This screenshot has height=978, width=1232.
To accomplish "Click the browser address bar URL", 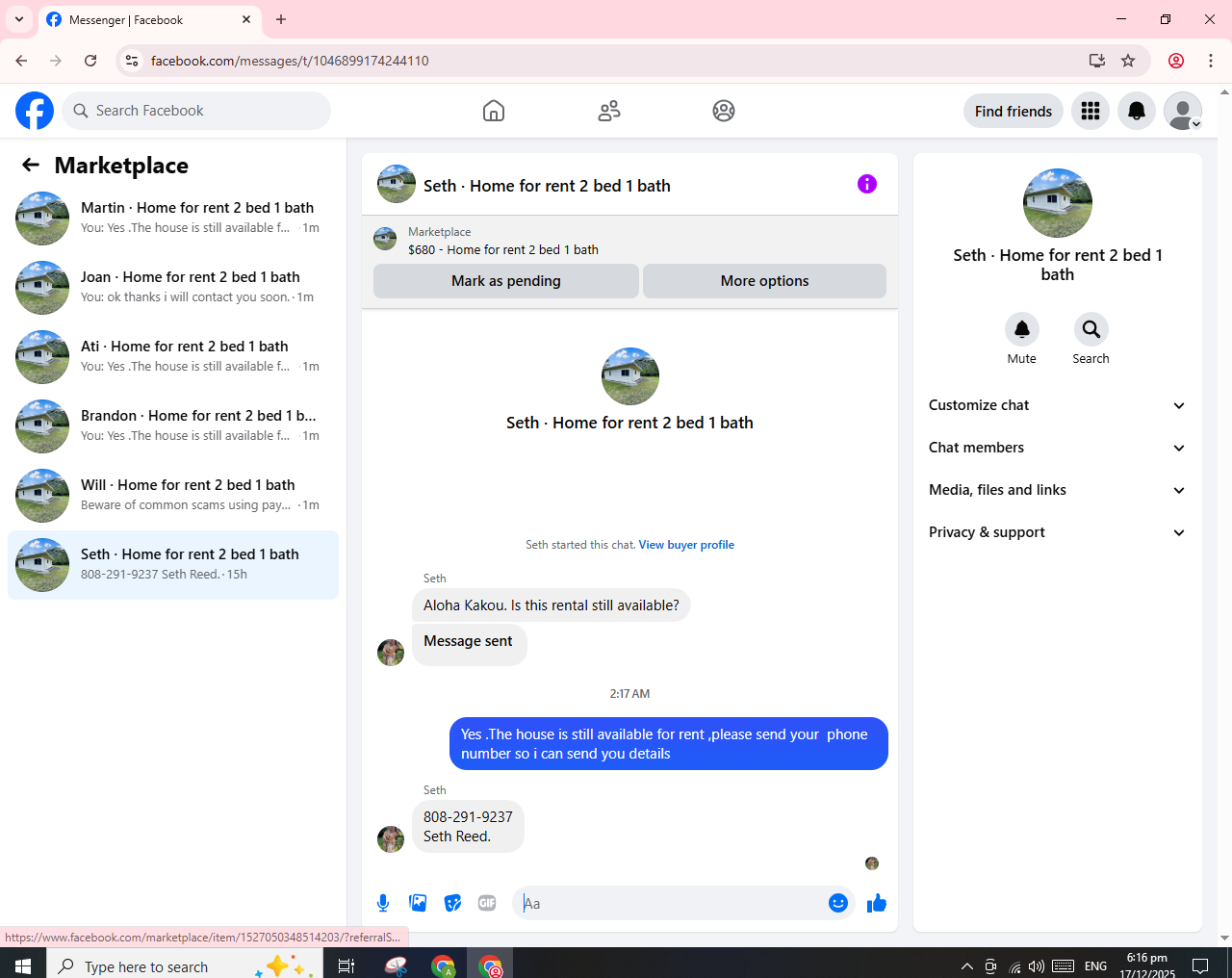I will coord(290,61).
